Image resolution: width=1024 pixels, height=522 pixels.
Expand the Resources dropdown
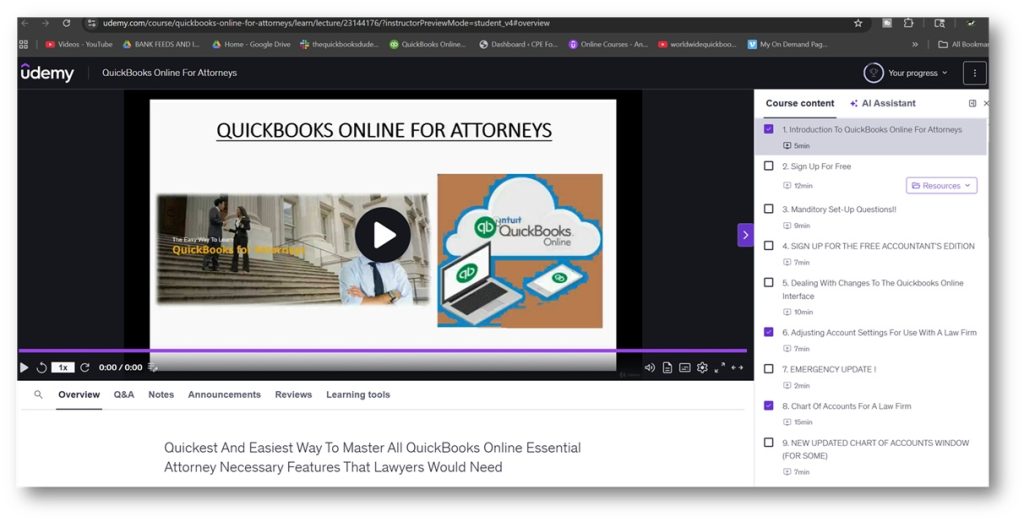(x=941, y=186)
